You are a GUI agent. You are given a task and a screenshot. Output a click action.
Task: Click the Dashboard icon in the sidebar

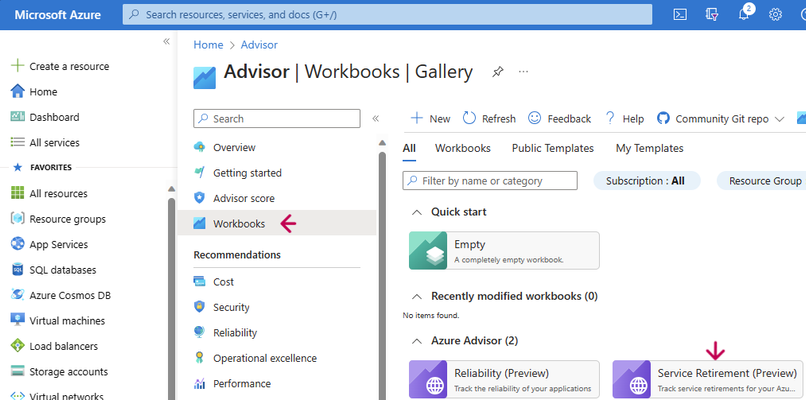click(x=17, y=117)
